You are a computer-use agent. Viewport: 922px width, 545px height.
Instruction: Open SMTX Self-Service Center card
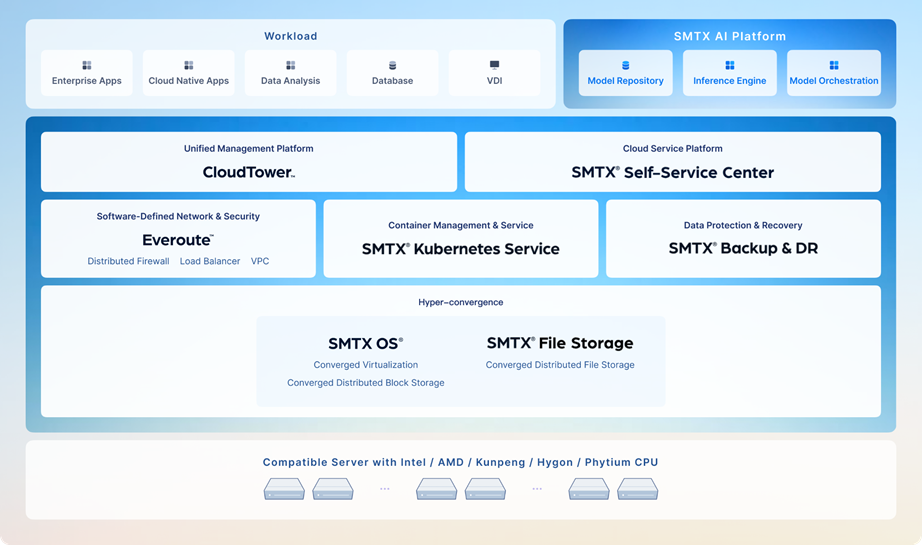coord(672,162)
